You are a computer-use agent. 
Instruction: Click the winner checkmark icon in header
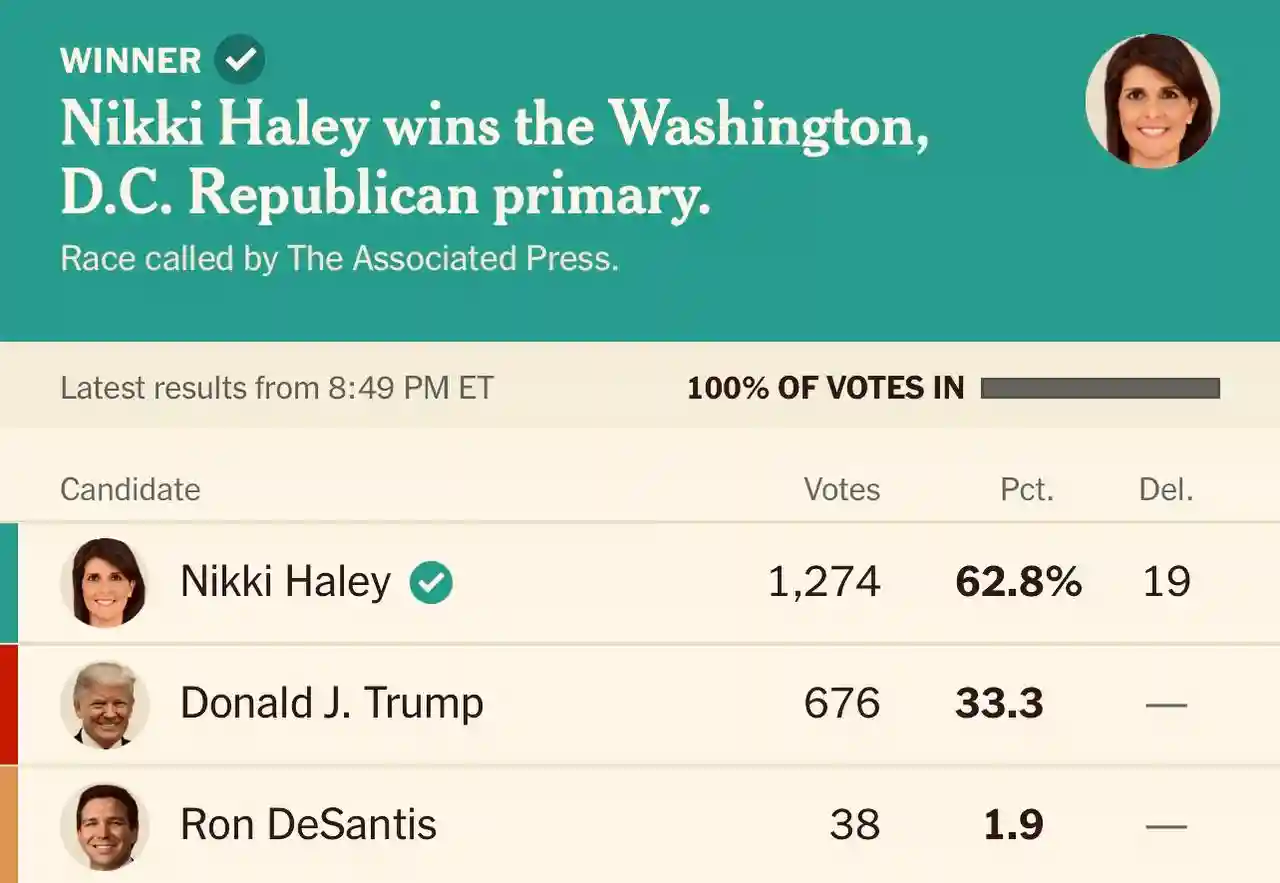(x=240, y=60)
